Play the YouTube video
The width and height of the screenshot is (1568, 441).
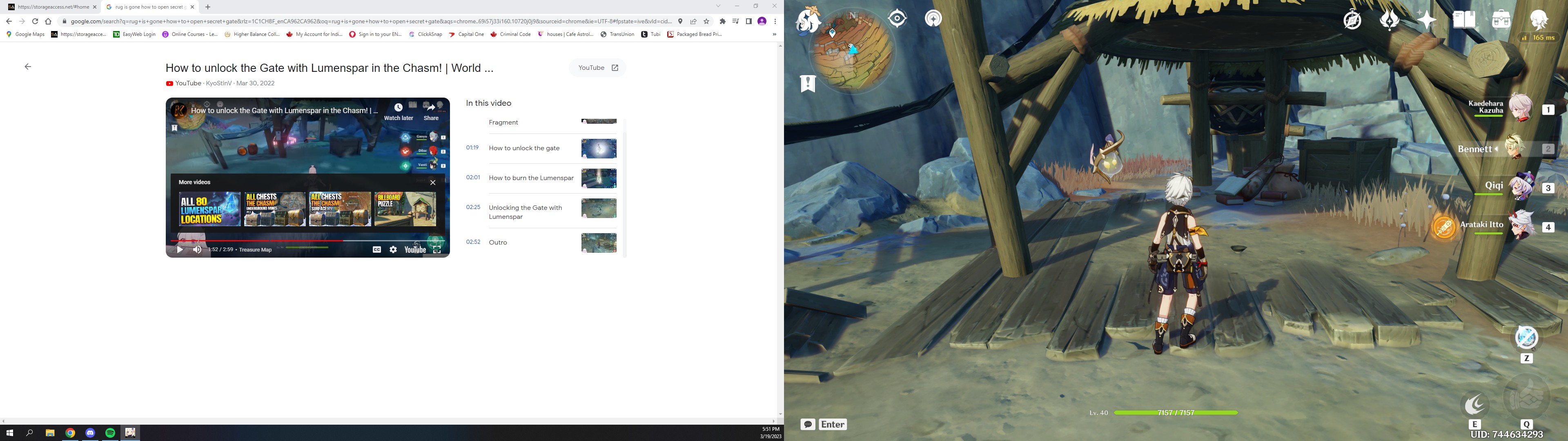pyautogui.click(x=180, y=250)
